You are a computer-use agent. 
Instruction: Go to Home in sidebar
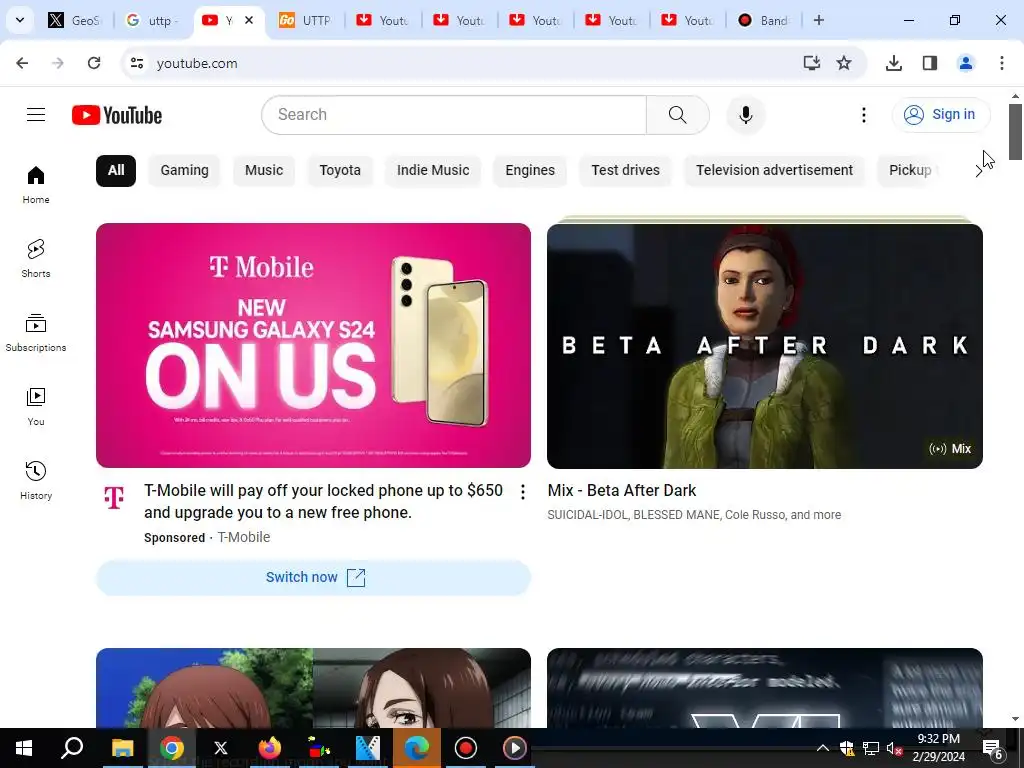(x=36, y=185)
